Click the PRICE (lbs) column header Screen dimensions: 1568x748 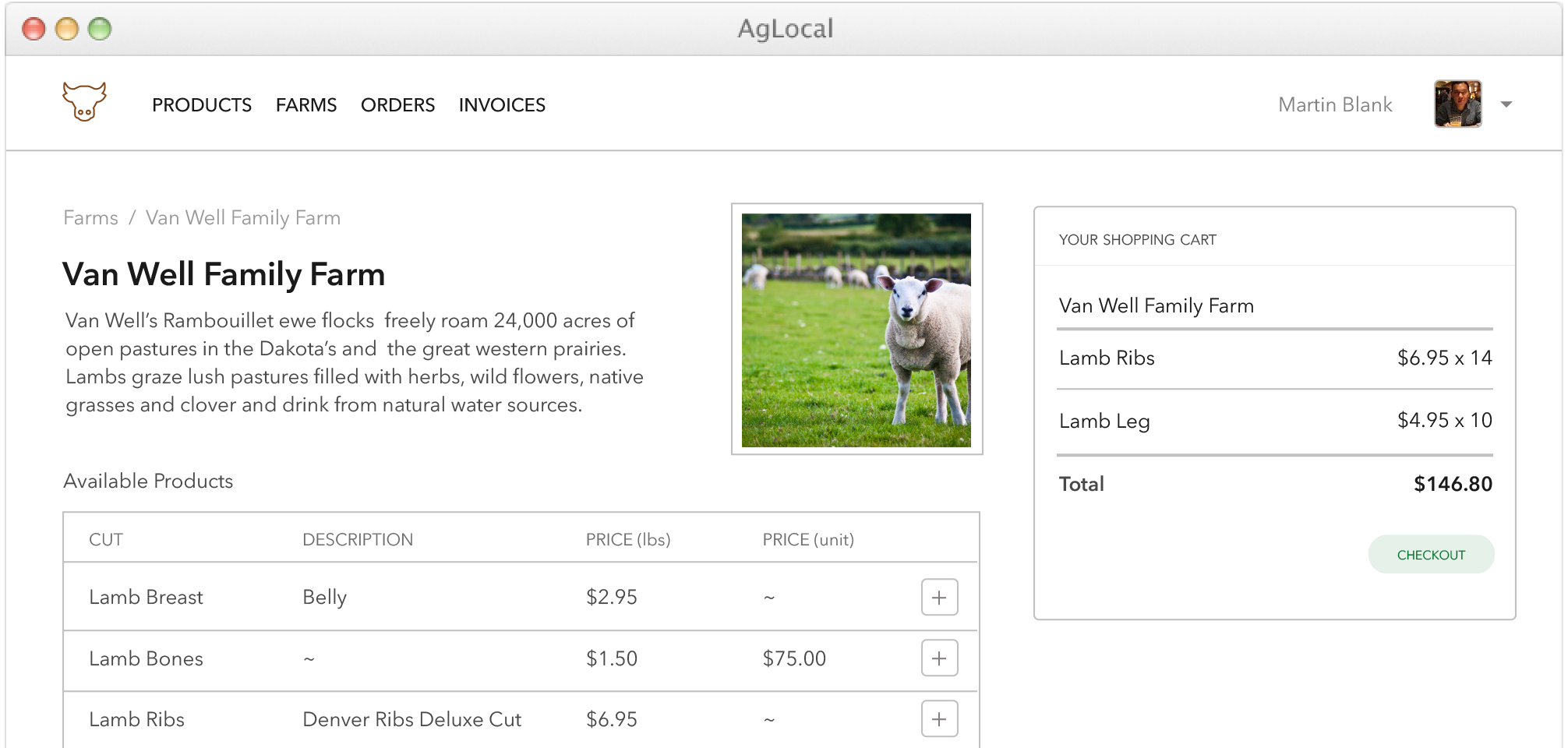(628, 540)
